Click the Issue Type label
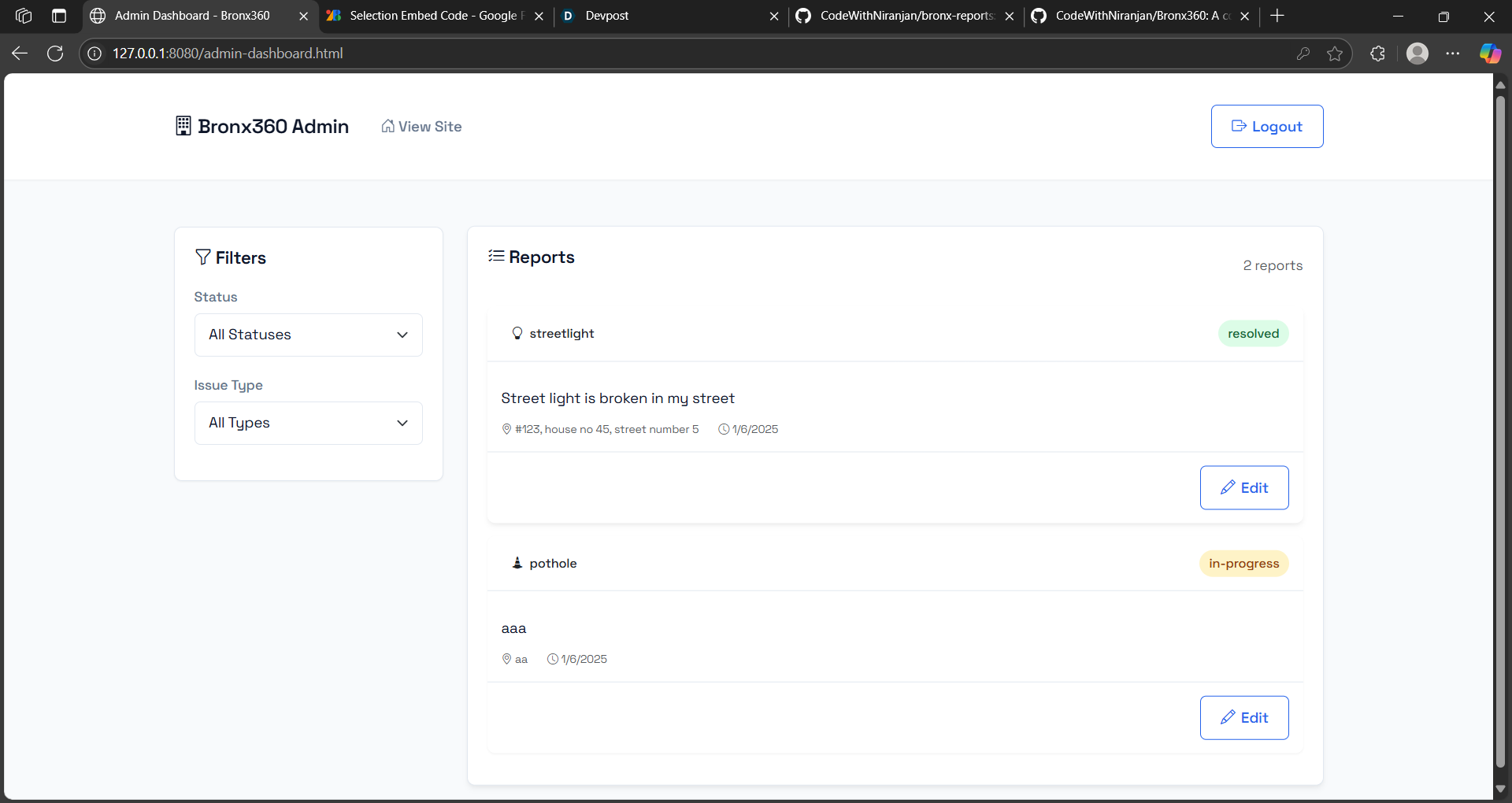 pyautogui.click(x=228, y=385)
